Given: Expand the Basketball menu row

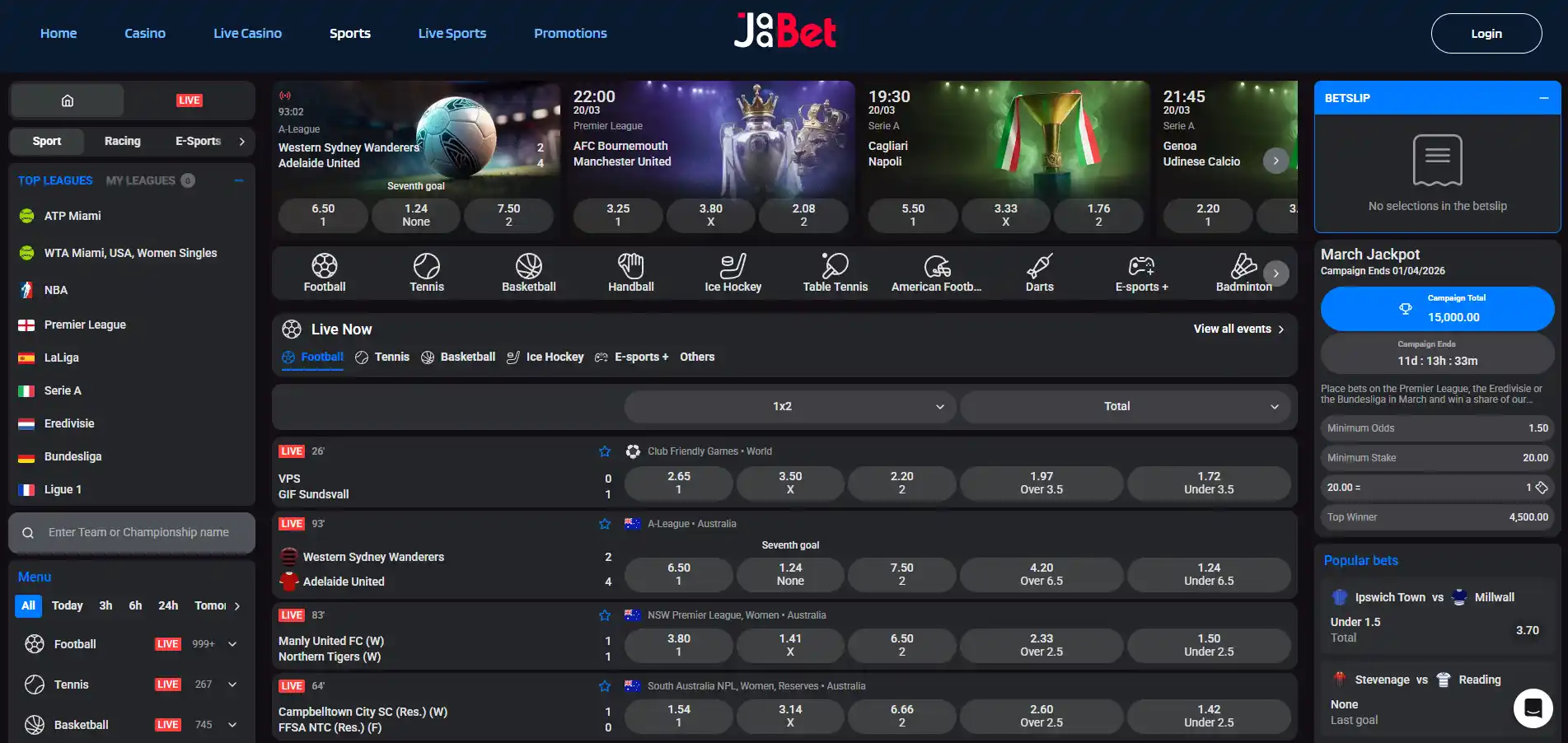Looking at the screenshot, I should coord(232,725).
